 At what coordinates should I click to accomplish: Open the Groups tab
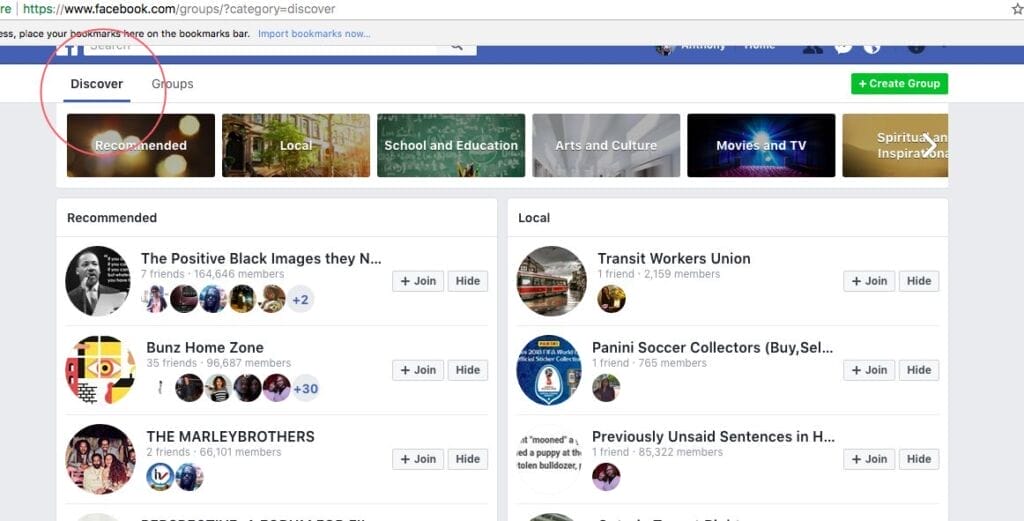(172, 84)
